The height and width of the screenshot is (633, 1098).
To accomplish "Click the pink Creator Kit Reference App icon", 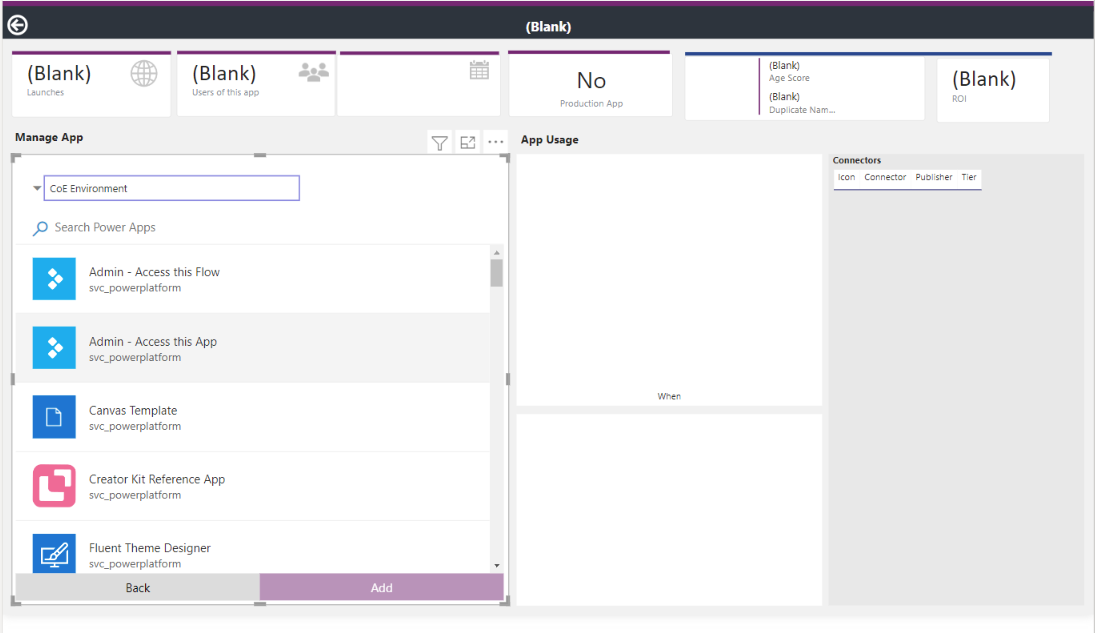I will (54, 485).
